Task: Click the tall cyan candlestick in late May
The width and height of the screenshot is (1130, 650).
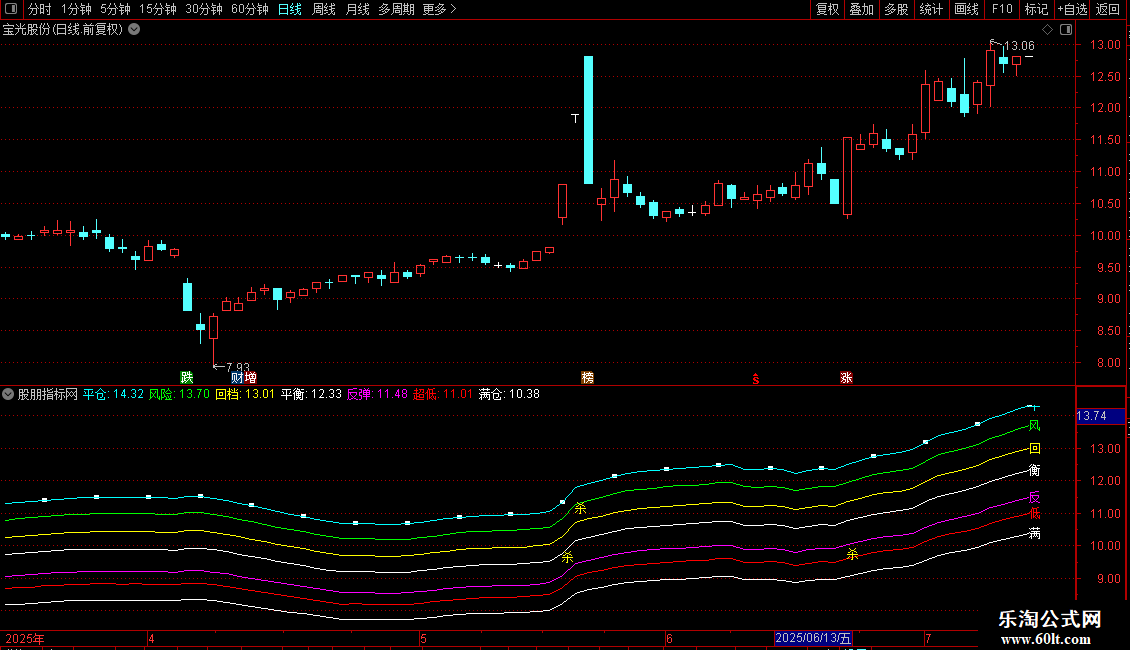Action: point(589,120)
